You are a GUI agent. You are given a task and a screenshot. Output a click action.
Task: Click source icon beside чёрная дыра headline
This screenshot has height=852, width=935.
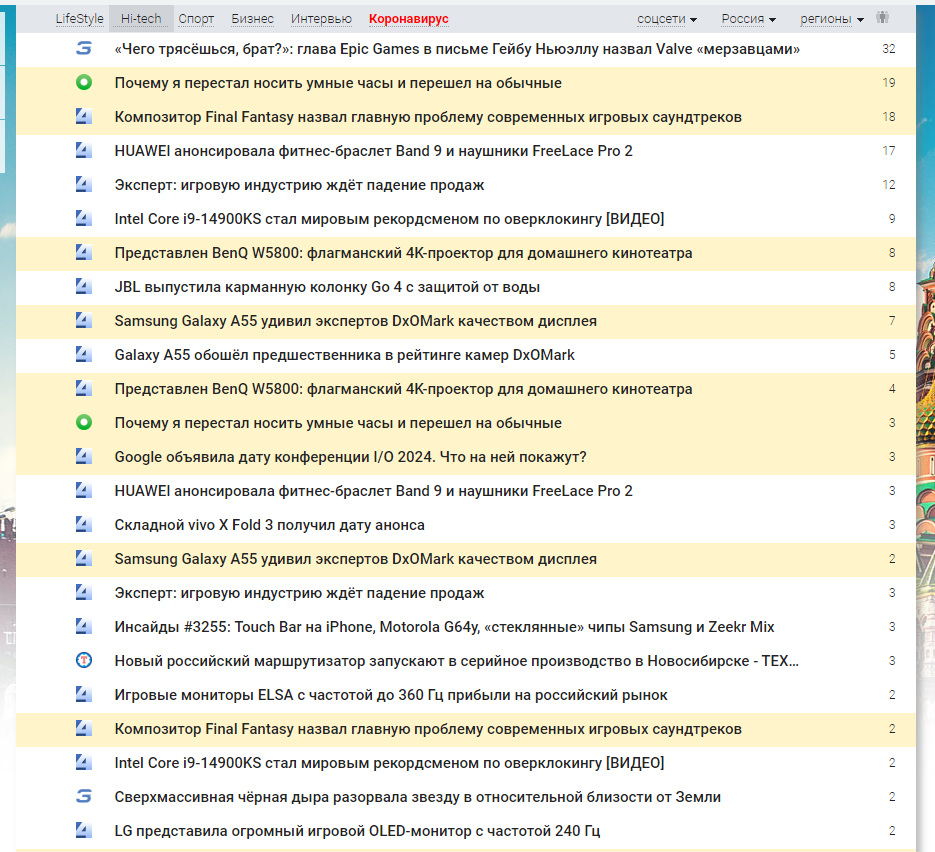84,796
